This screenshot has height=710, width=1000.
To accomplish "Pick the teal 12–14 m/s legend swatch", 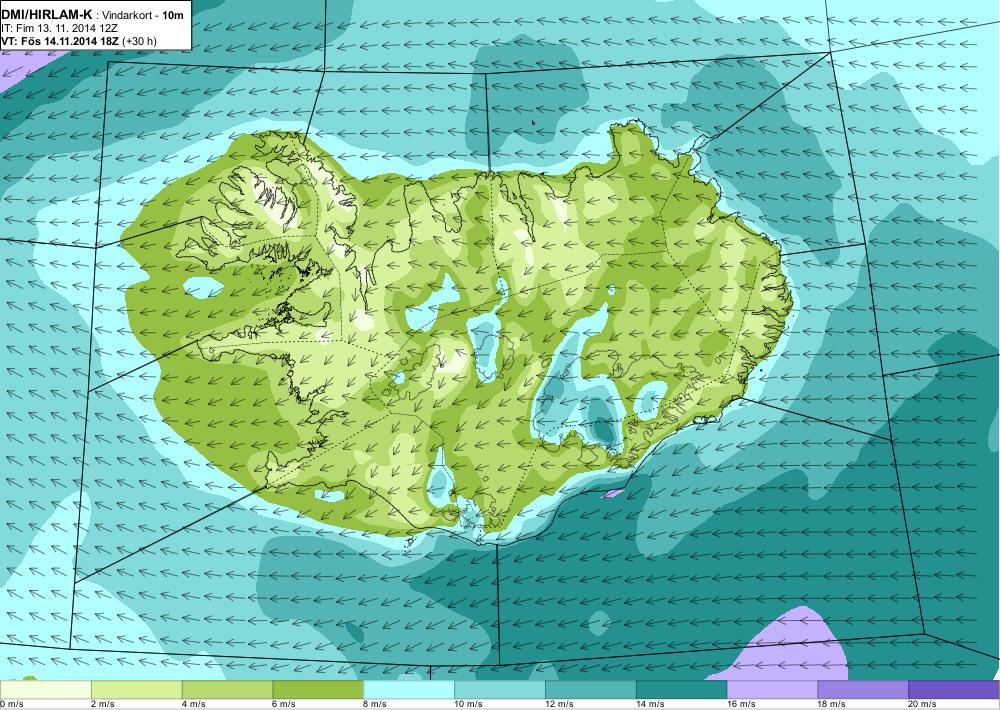I will pyautogui.click(x=591, y=690).
